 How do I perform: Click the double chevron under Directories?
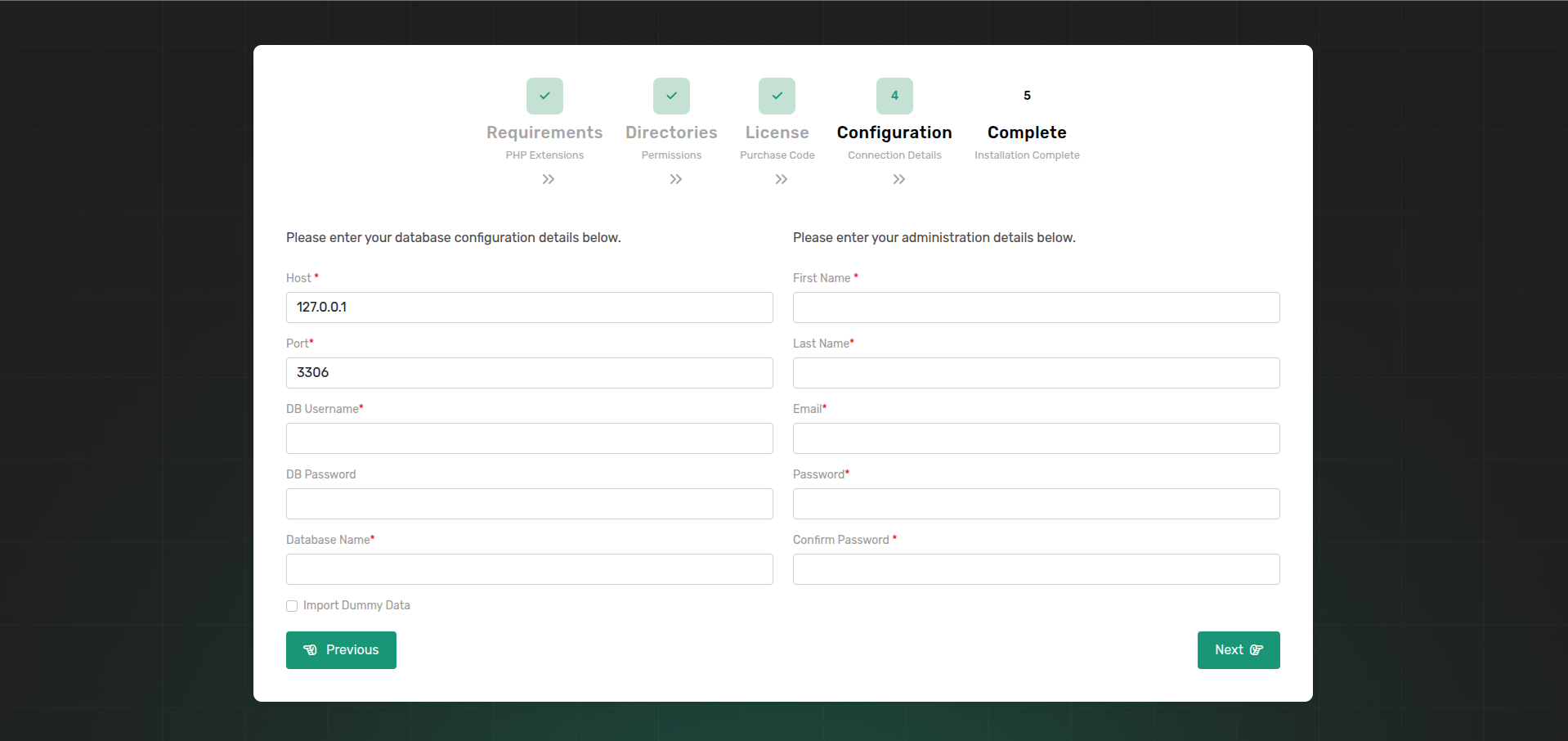(675, 179)
